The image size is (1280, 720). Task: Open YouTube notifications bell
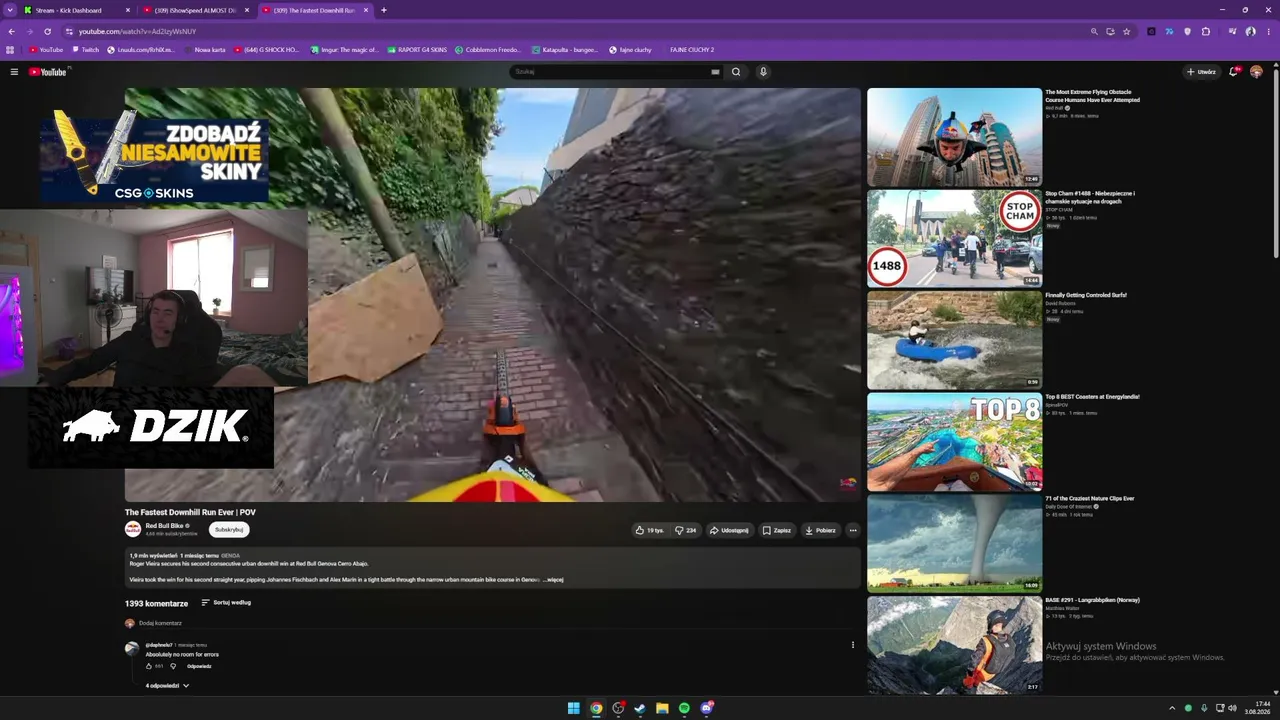point(1234,72)
